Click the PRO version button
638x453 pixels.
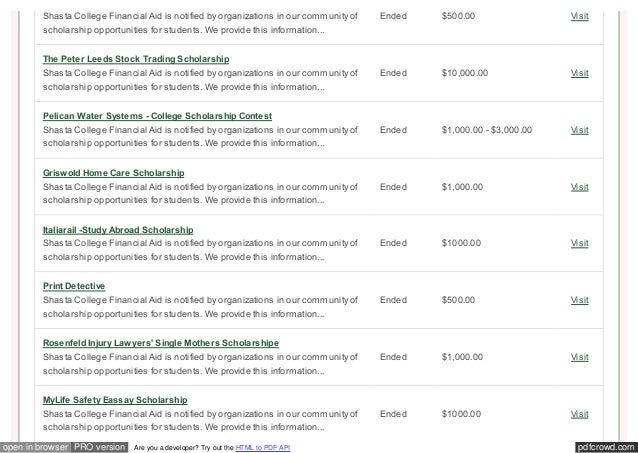(100, 447)
